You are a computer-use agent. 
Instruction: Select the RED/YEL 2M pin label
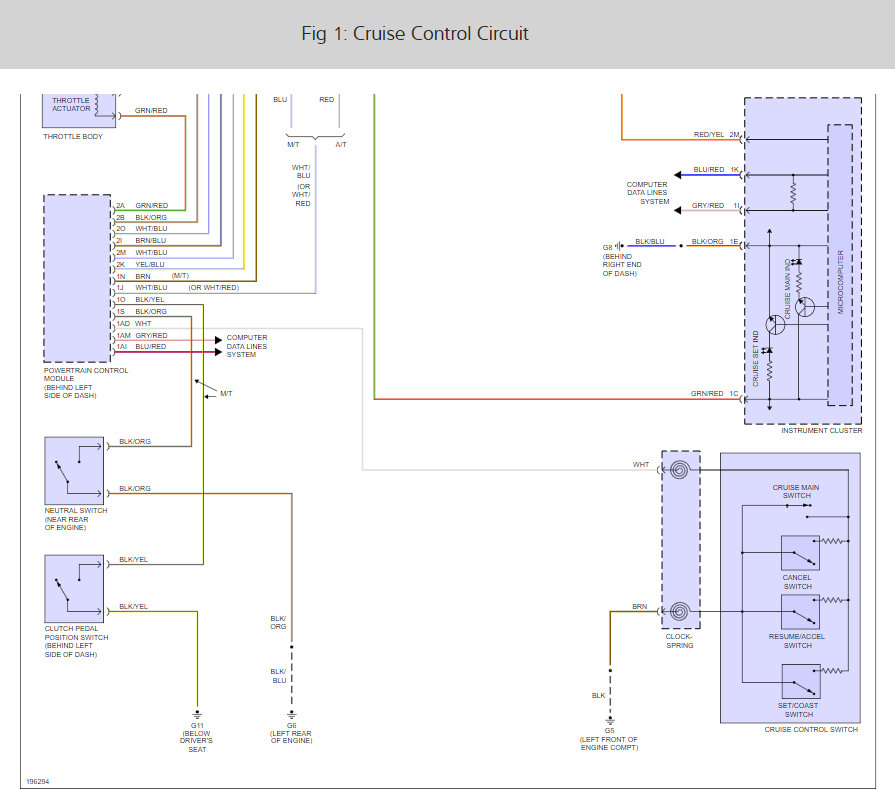[x=716, y=135]
